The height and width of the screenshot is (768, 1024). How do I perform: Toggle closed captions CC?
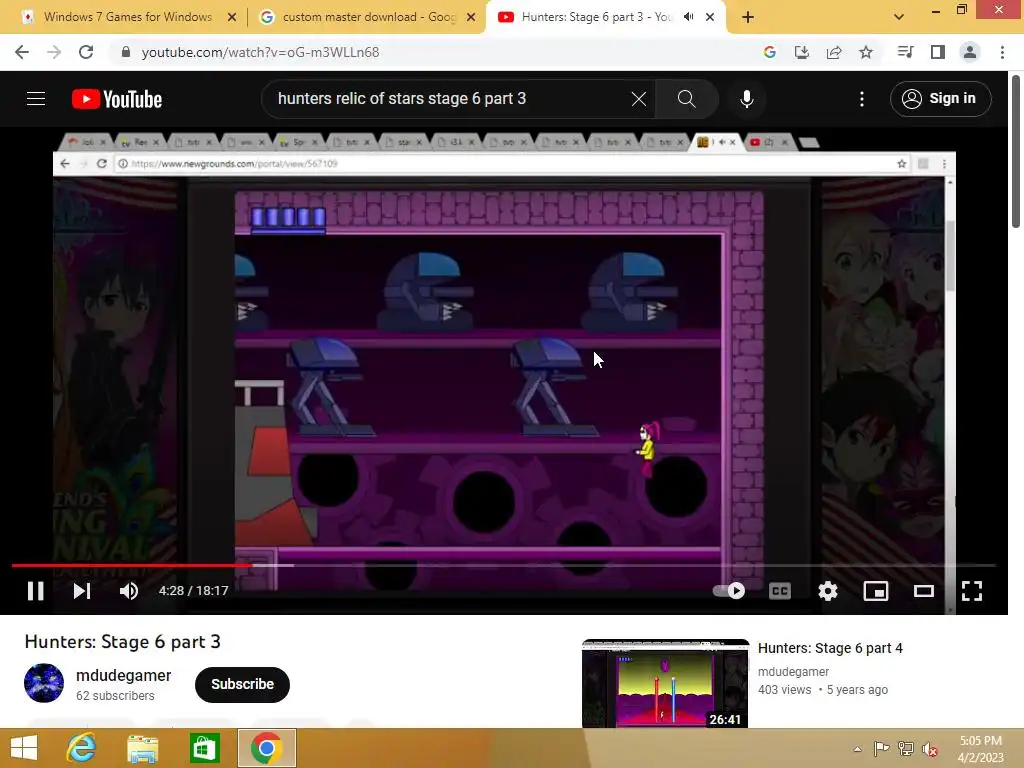(x=780, y=591)
